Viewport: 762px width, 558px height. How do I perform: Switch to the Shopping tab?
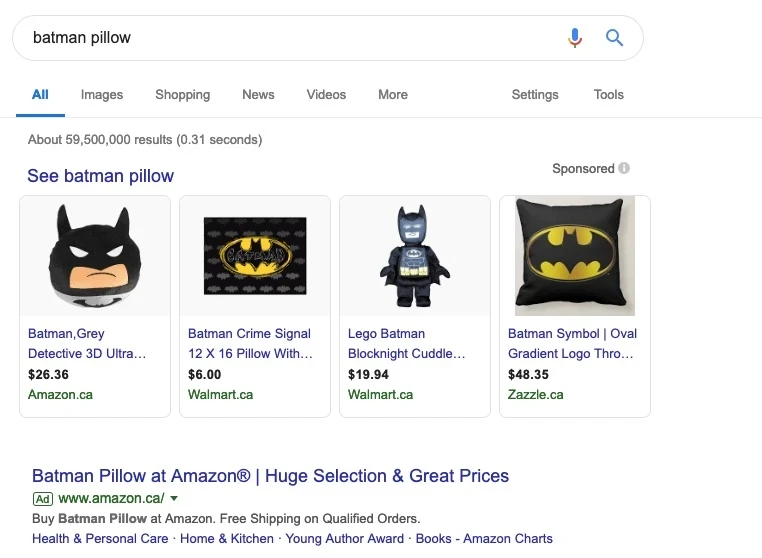[x=182, y=95]
